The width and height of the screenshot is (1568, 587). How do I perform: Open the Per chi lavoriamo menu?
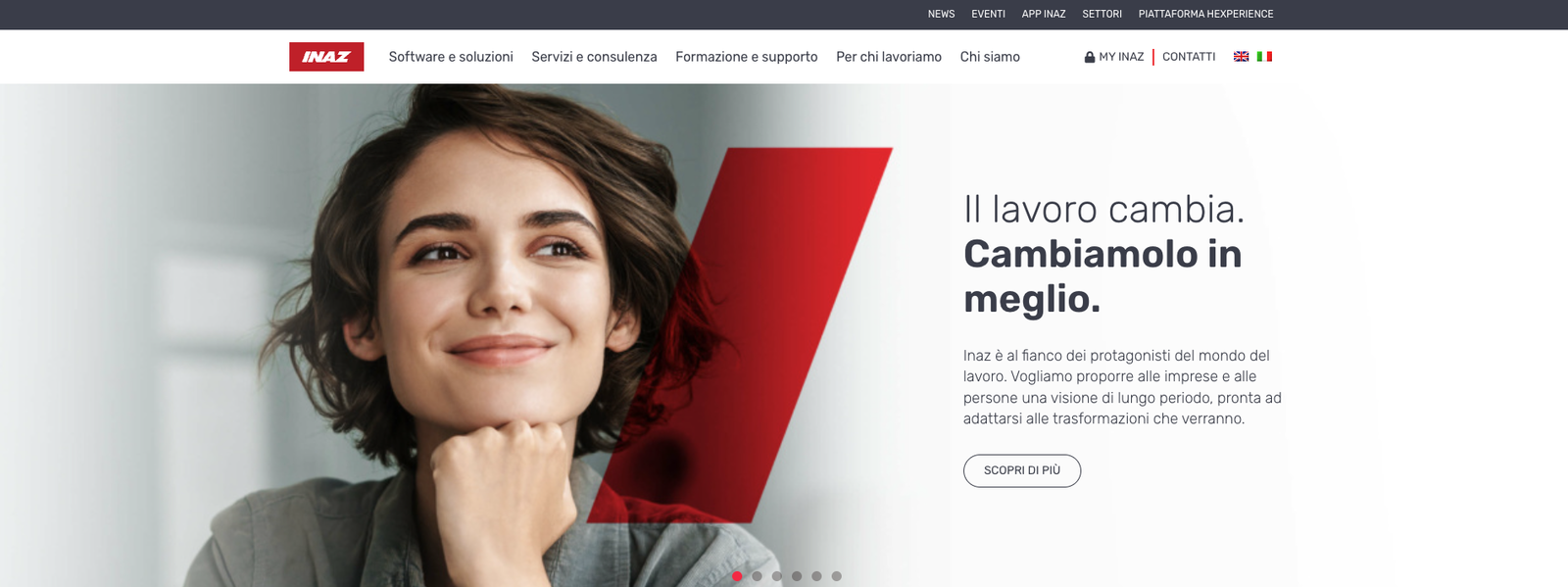coord(889,57)
